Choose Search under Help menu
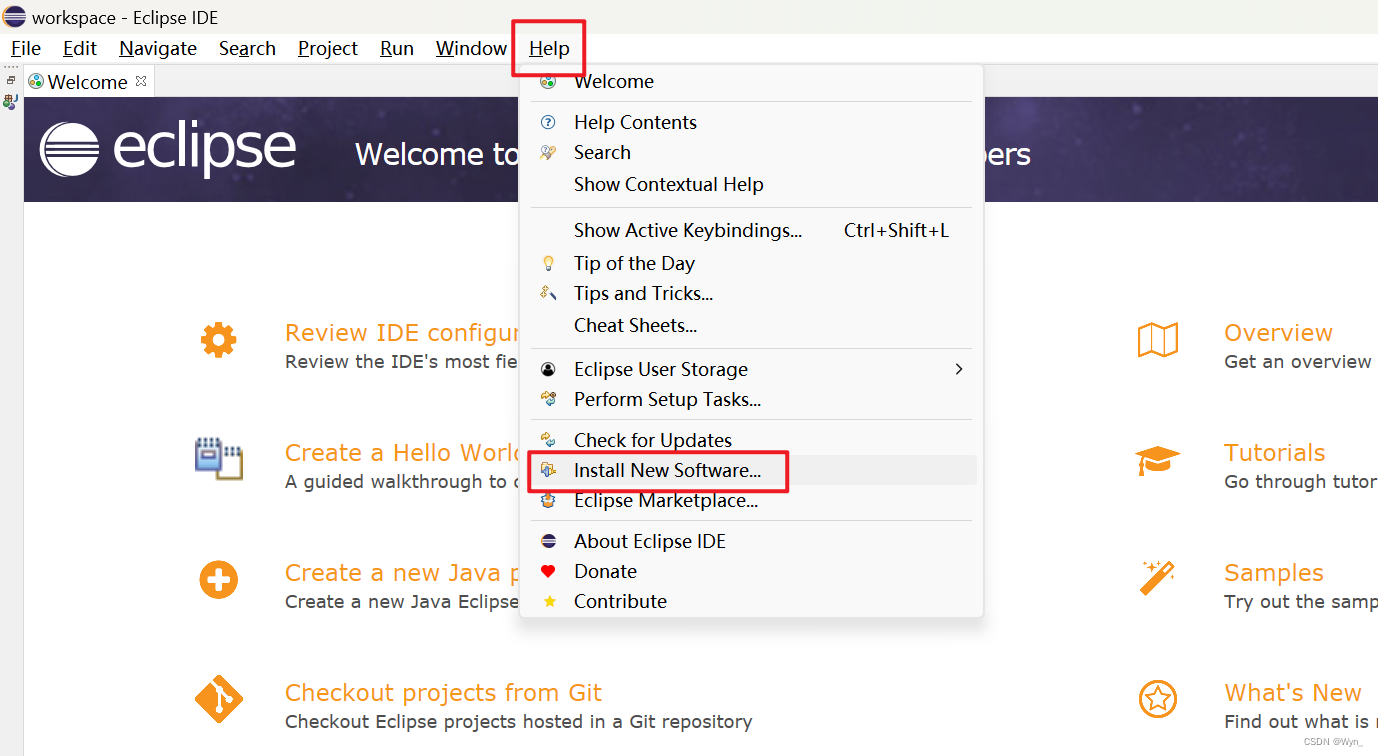 point(751,152)
